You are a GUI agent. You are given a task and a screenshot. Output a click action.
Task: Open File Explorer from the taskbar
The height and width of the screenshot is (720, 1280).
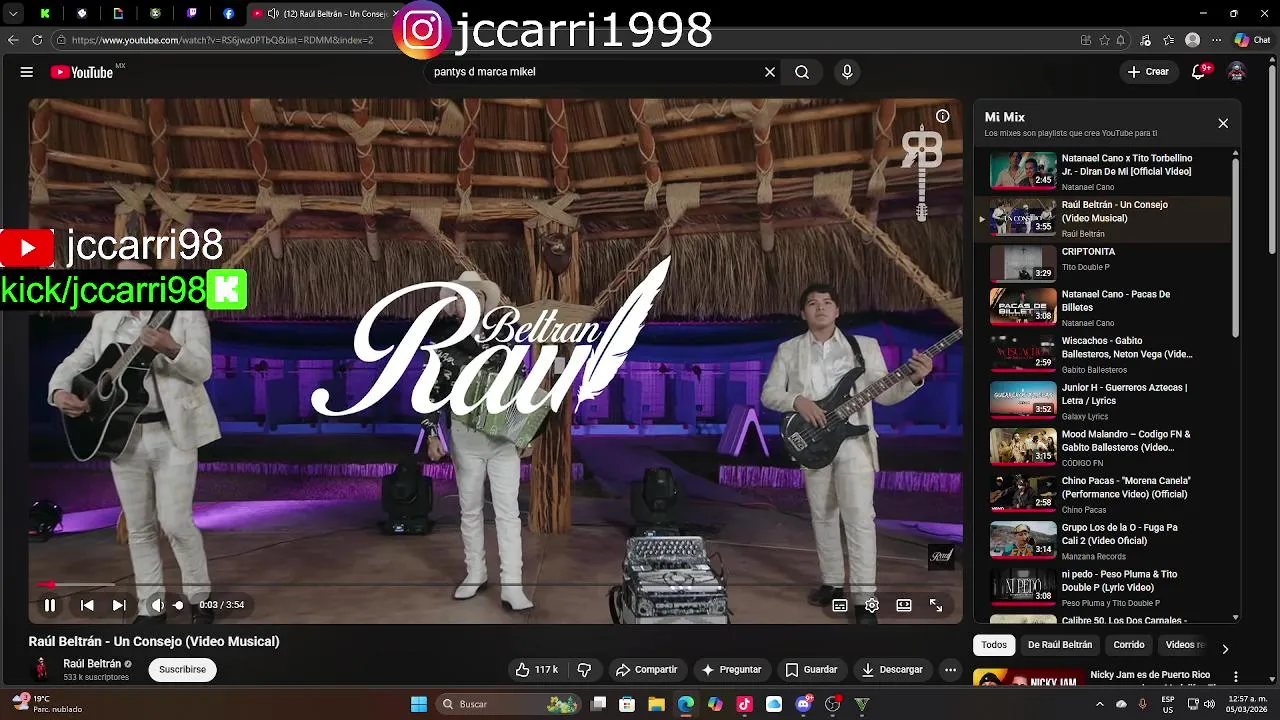coord(656,704)
